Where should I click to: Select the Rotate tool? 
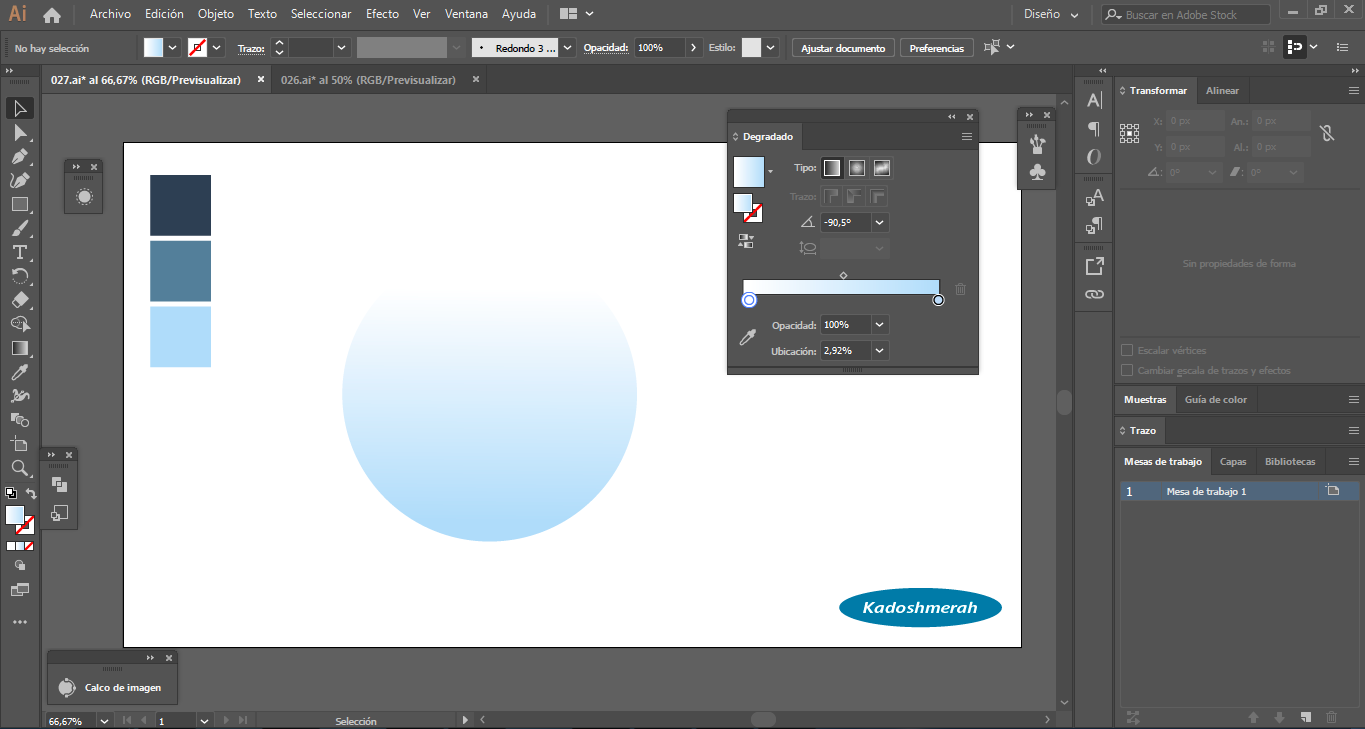point(20,276)
